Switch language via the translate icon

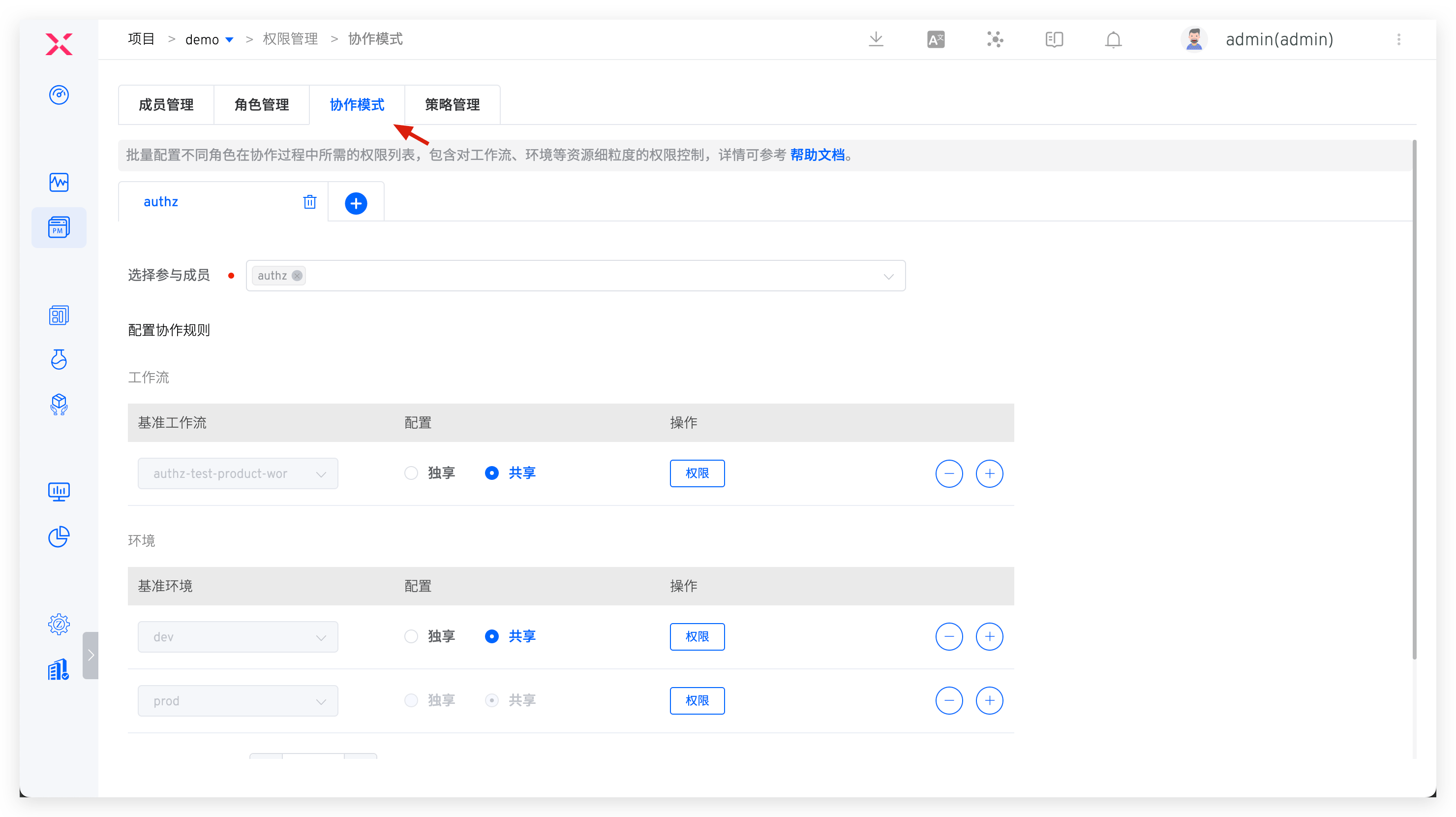point(936,39)
